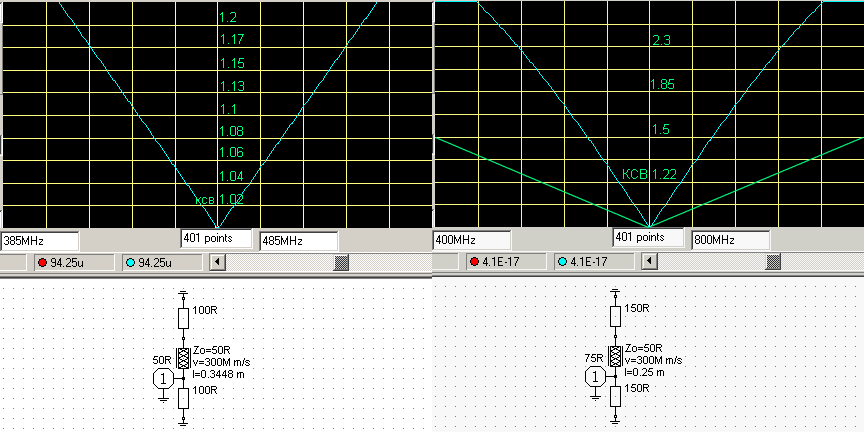Click the l=0.25 m length label
The width and height of the screenshot is (864, 432).
[645, 372]
